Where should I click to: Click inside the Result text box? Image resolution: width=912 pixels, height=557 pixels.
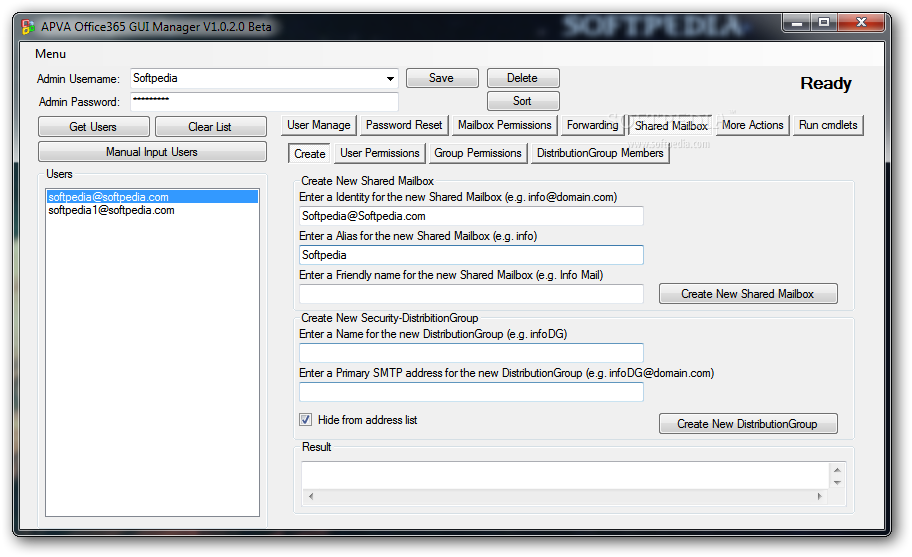pos(565,476)
